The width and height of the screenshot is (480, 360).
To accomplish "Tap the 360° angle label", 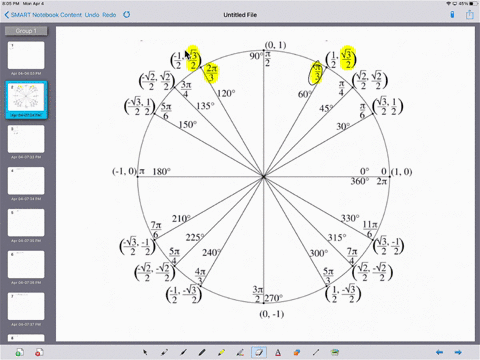I will click(360, 181).
